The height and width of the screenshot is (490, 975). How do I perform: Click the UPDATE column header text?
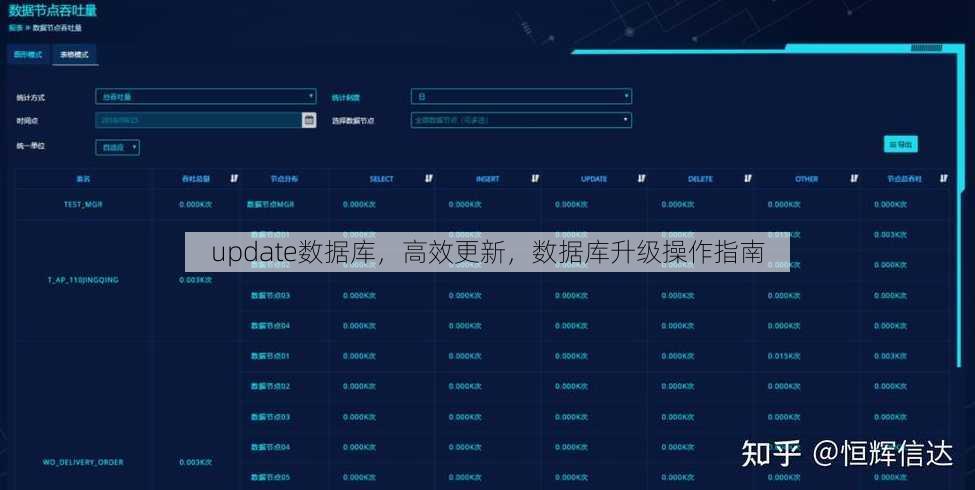(x=594, y=179)
